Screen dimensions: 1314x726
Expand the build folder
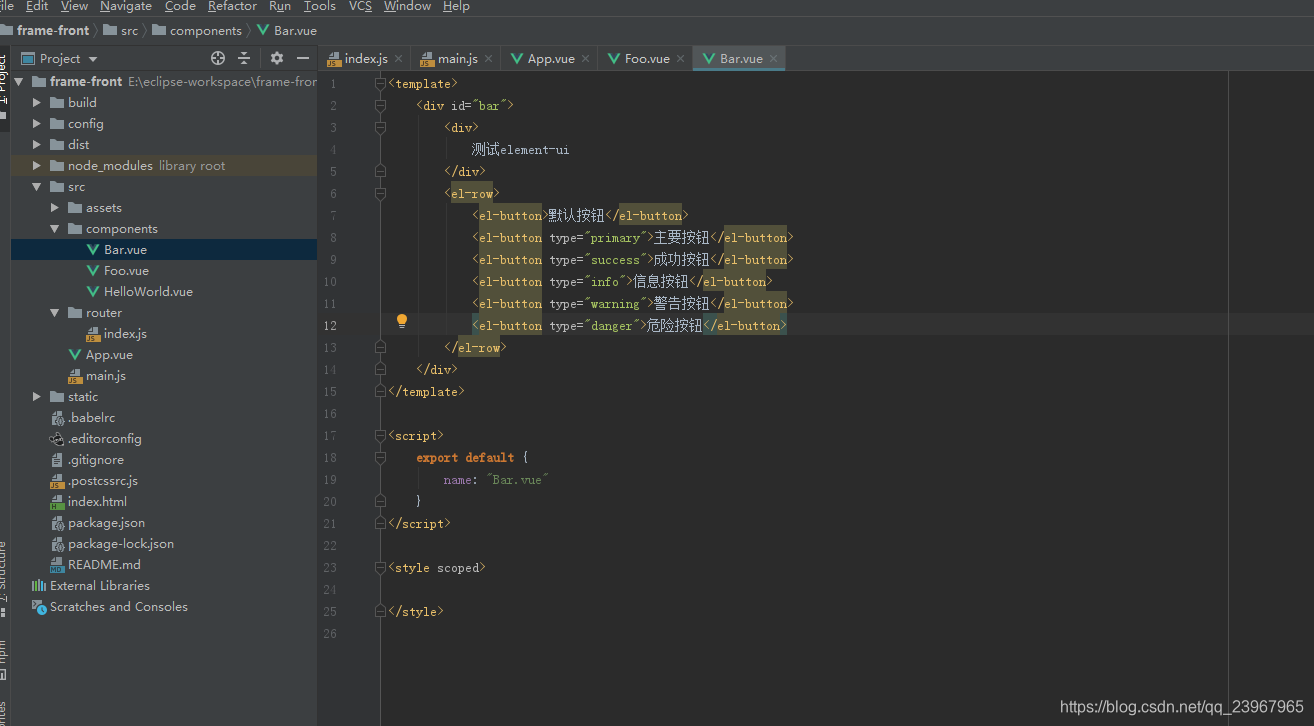[x=37, y=103]
